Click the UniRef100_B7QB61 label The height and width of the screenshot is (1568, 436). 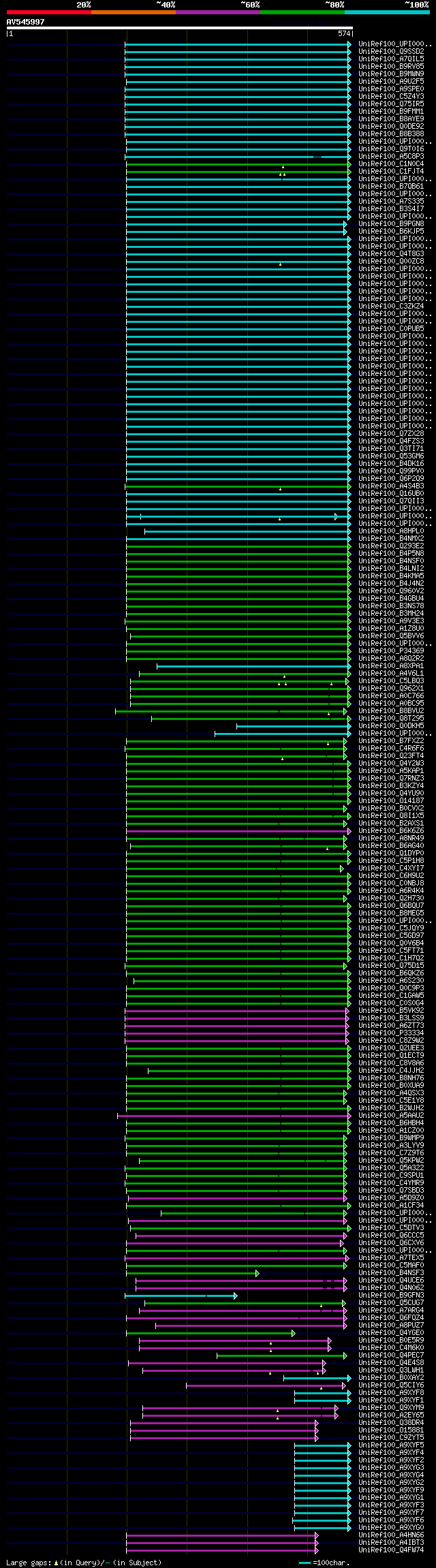[391, 186]
